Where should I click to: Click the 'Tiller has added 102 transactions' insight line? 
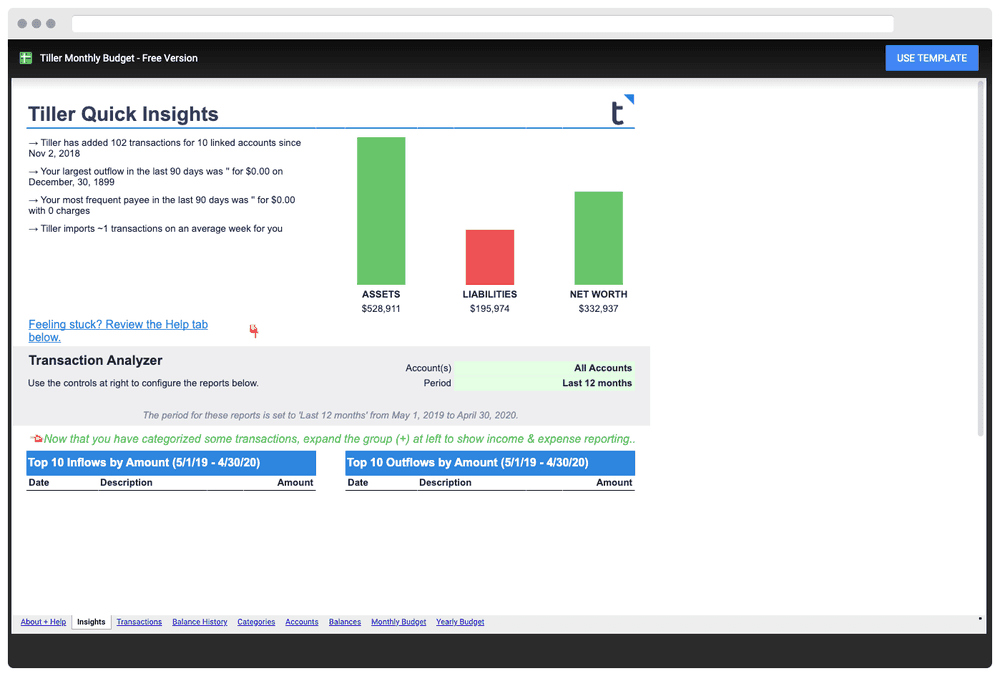[165, 148]
